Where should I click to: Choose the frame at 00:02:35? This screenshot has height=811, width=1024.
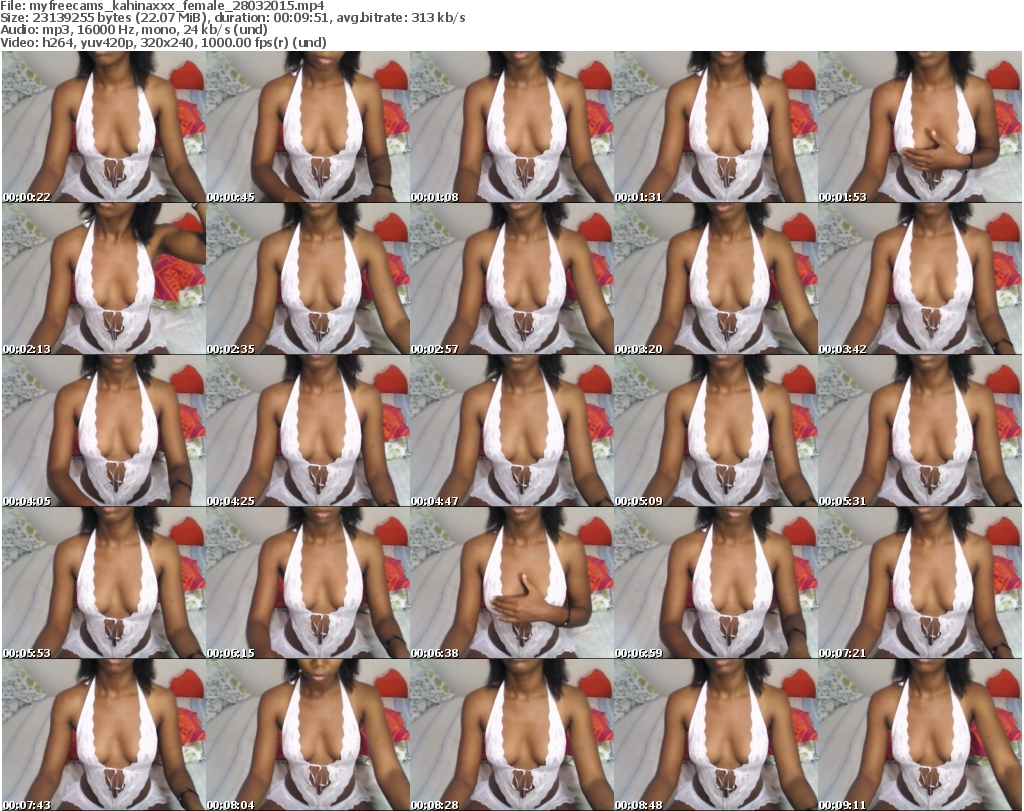point(308,279)
